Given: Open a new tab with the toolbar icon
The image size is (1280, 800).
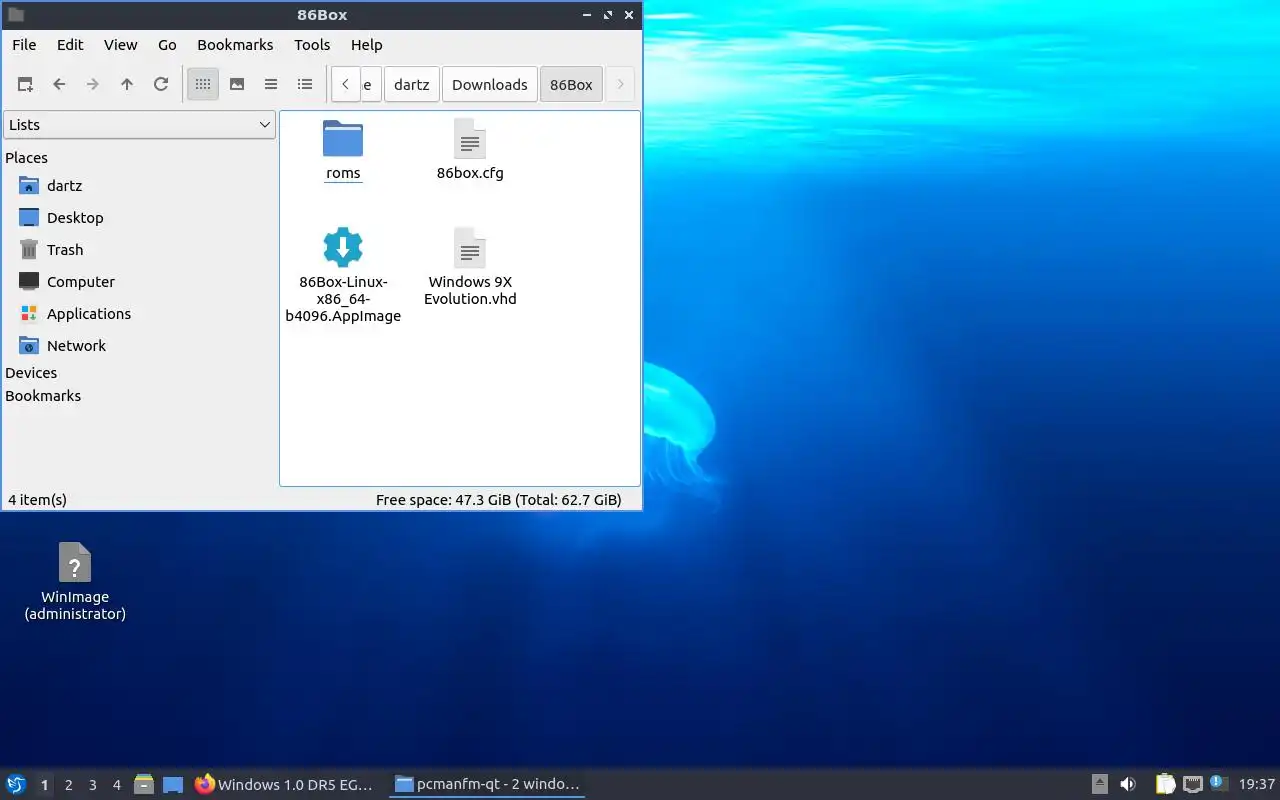Looking at the screenshot, I should pyautogui.click(x=25, y=85).
